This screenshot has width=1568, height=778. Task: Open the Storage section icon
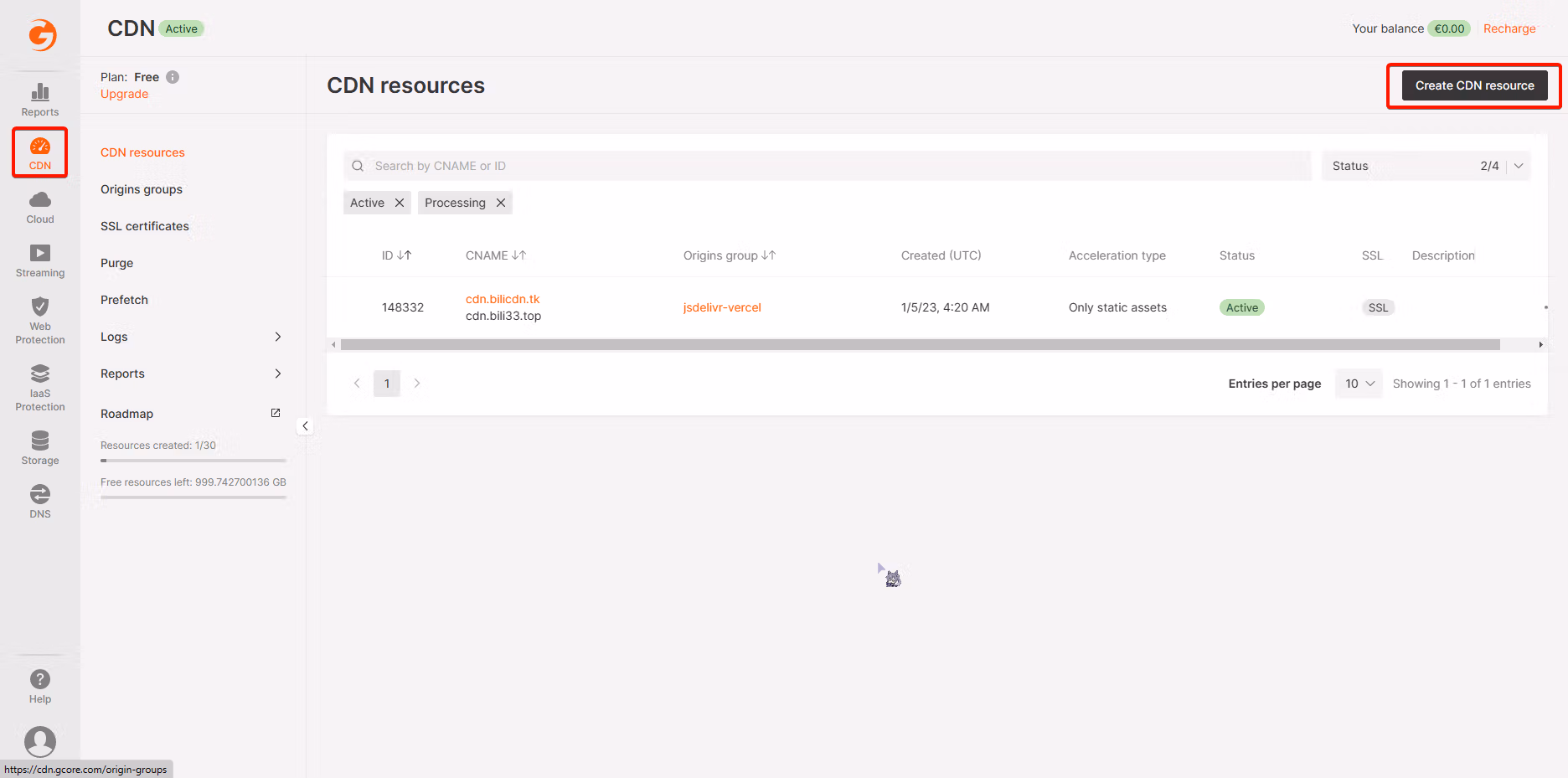[x=40, y=441]
